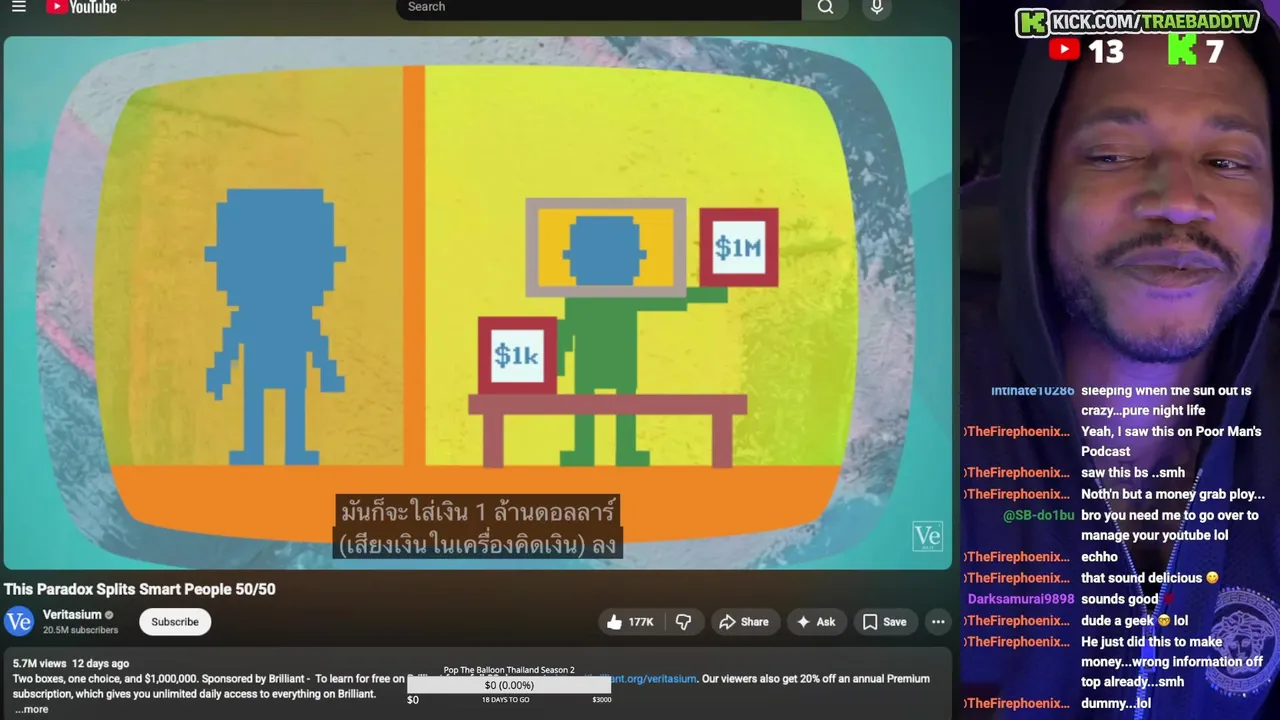This screenshot has height=720, width=1280.
Task: Click the donation goal progress bar
Action: (x=509, y=685)
